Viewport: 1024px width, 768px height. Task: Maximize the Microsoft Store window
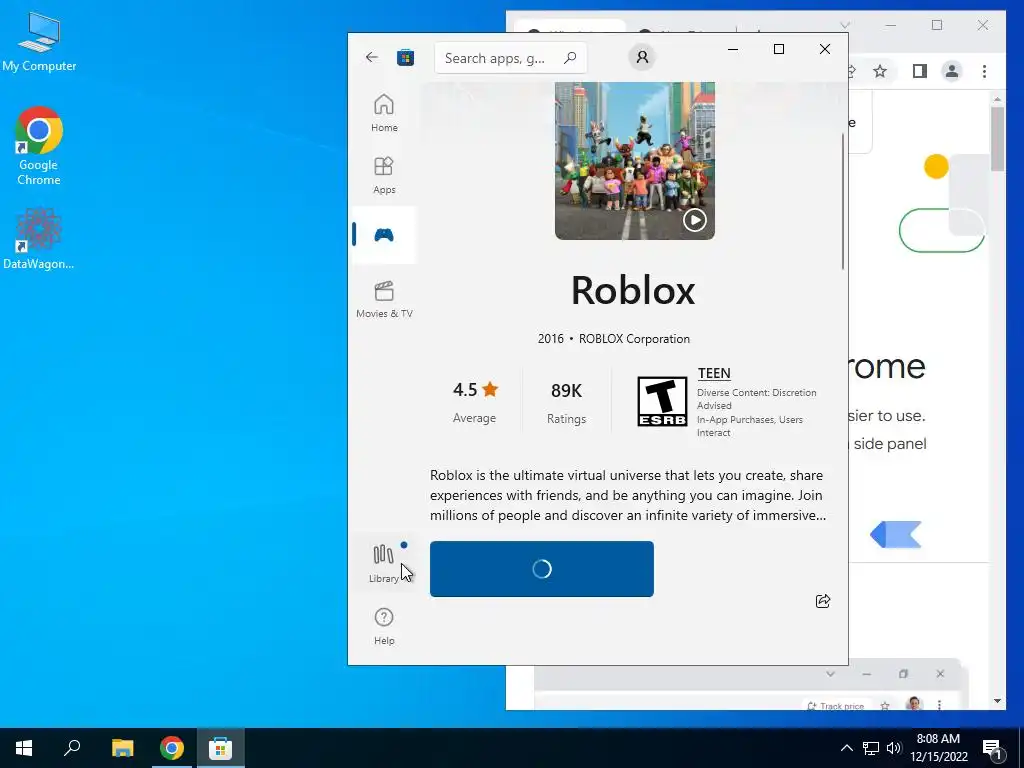pos(778,49)
